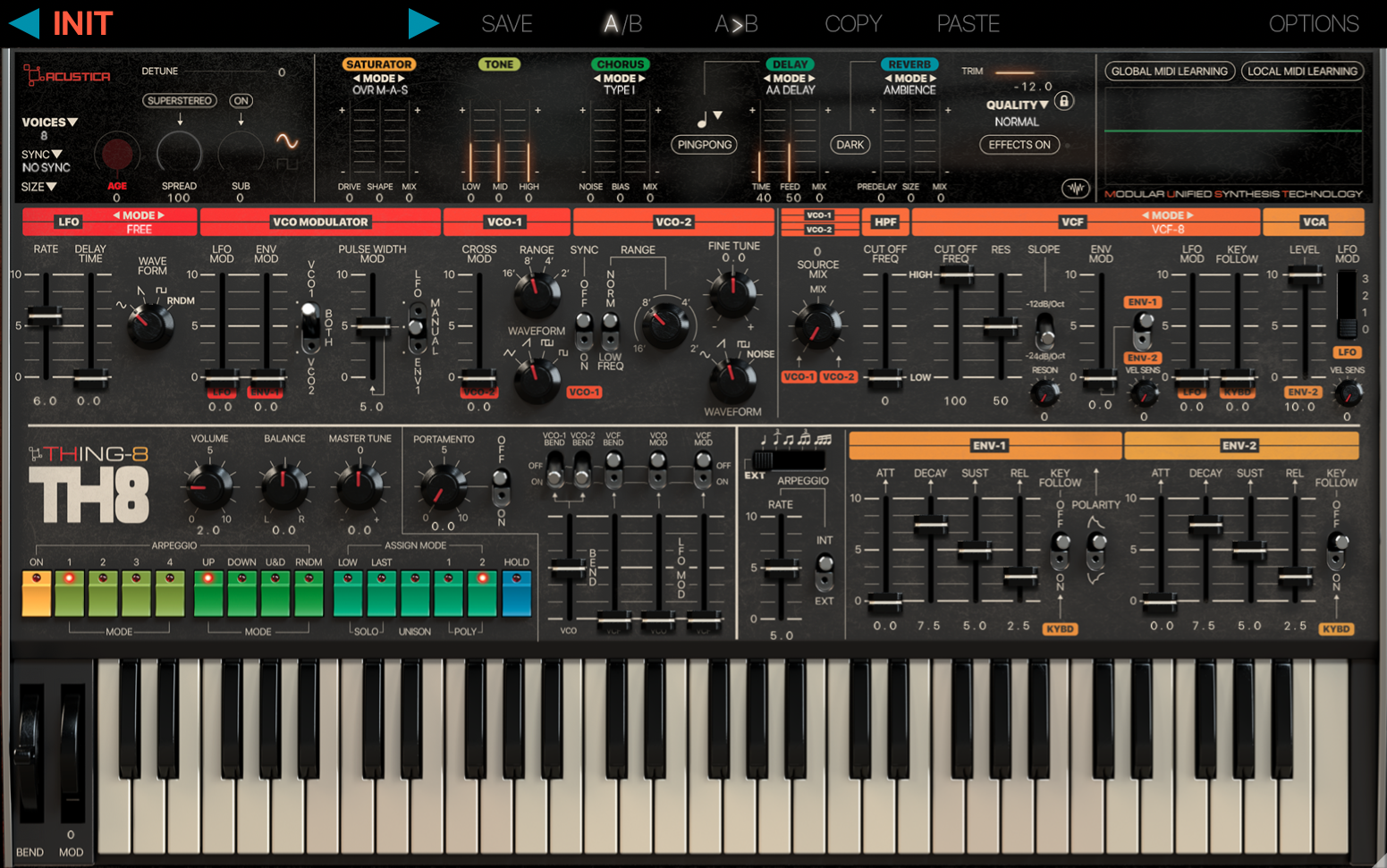
Task: Click GLOBAL MIDI LEARNING button
Action: click(1170, 72)
